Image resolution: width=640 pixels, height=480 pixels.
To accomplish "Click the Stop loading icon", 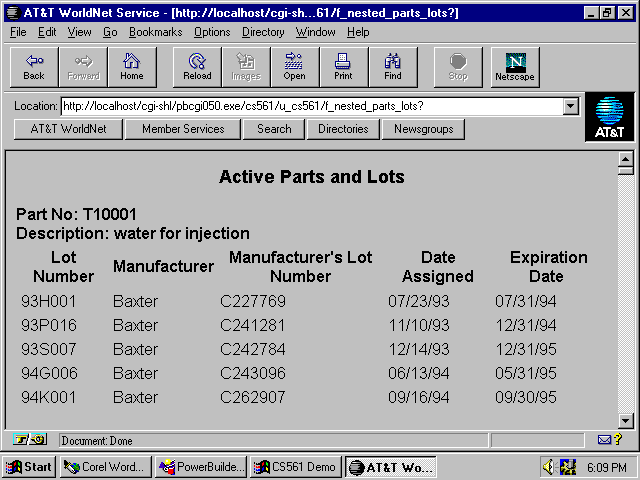I will [458, 67].
